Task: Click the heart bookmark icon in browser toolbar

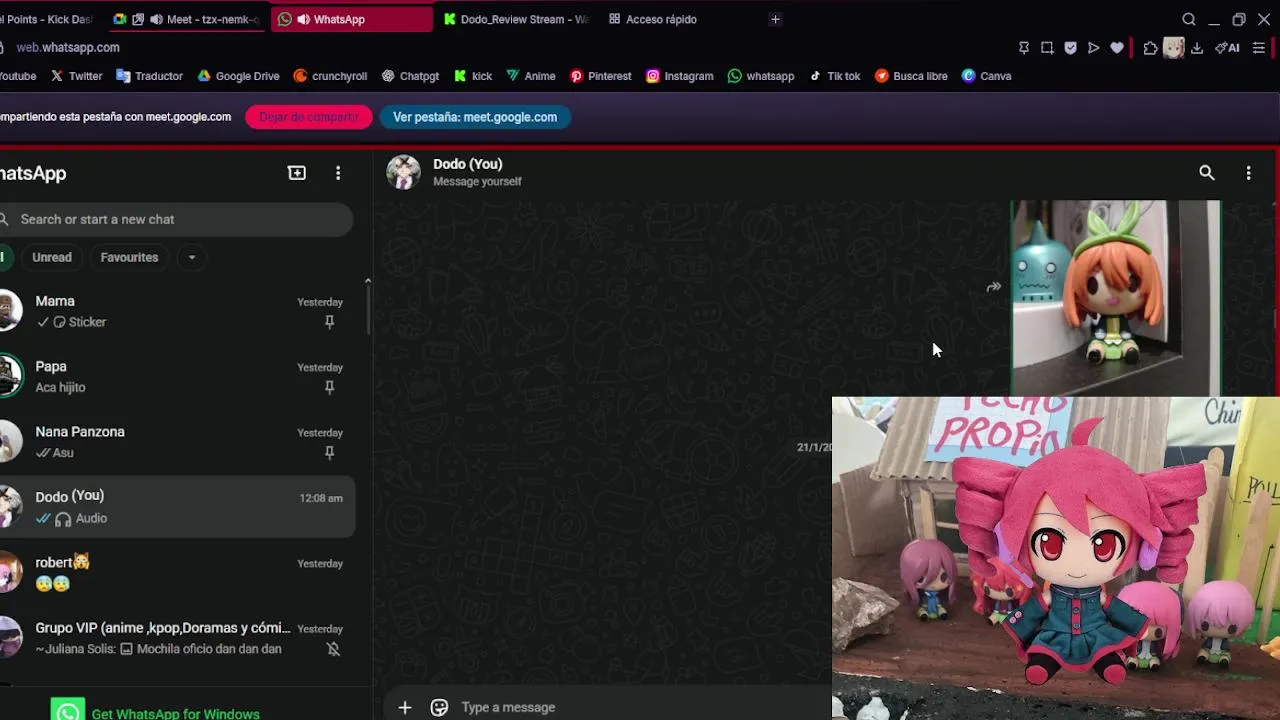Action: pos(1117,48)
